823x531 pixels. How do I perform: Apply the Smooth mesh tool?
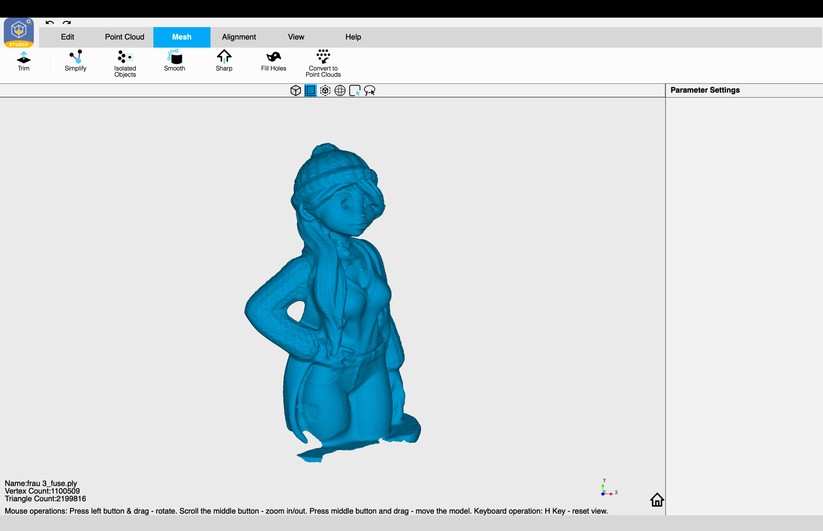pos(174,61)
